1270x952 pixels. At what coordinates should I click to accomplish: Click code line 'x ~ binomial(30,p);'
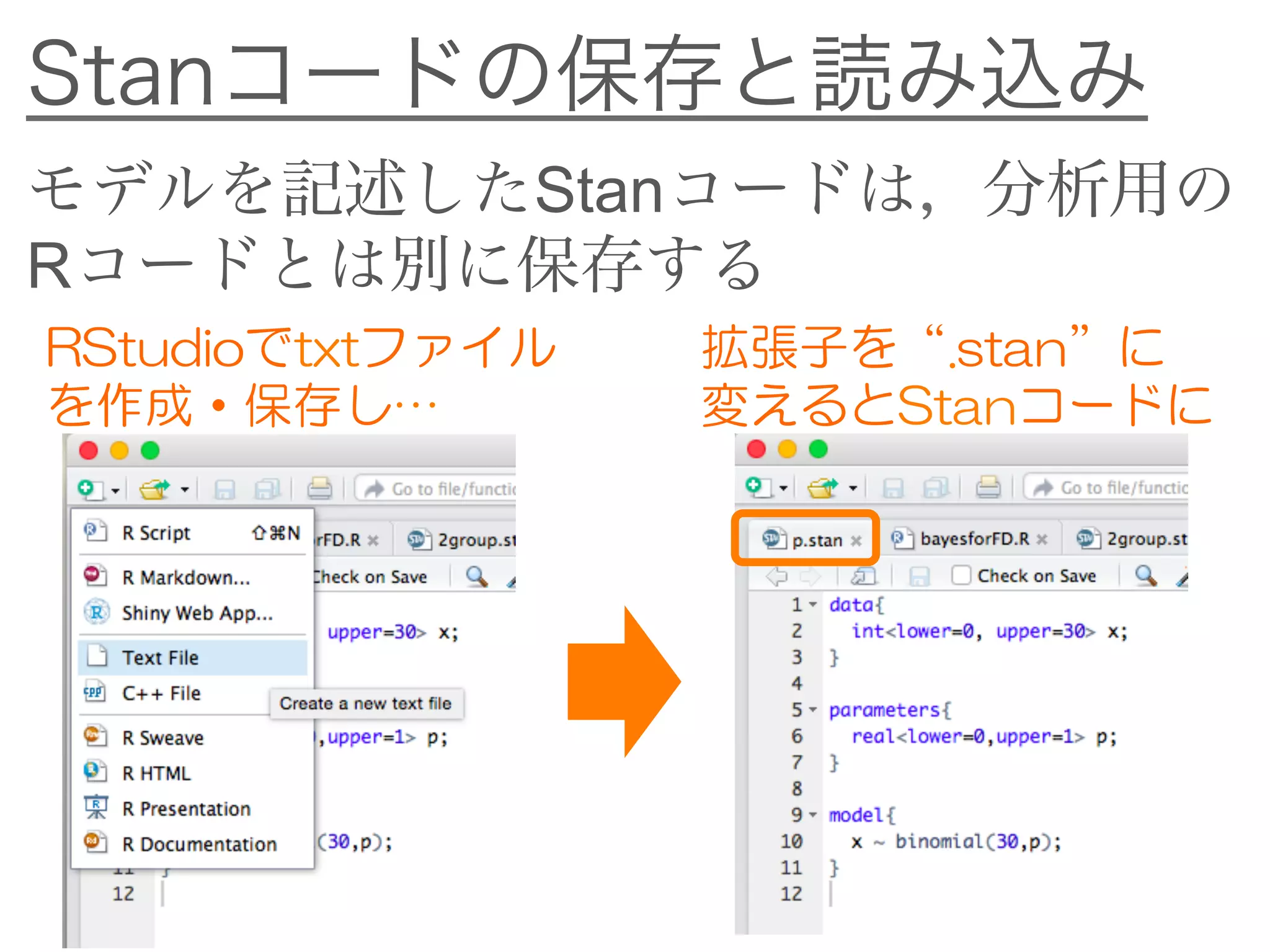(956, 842)
